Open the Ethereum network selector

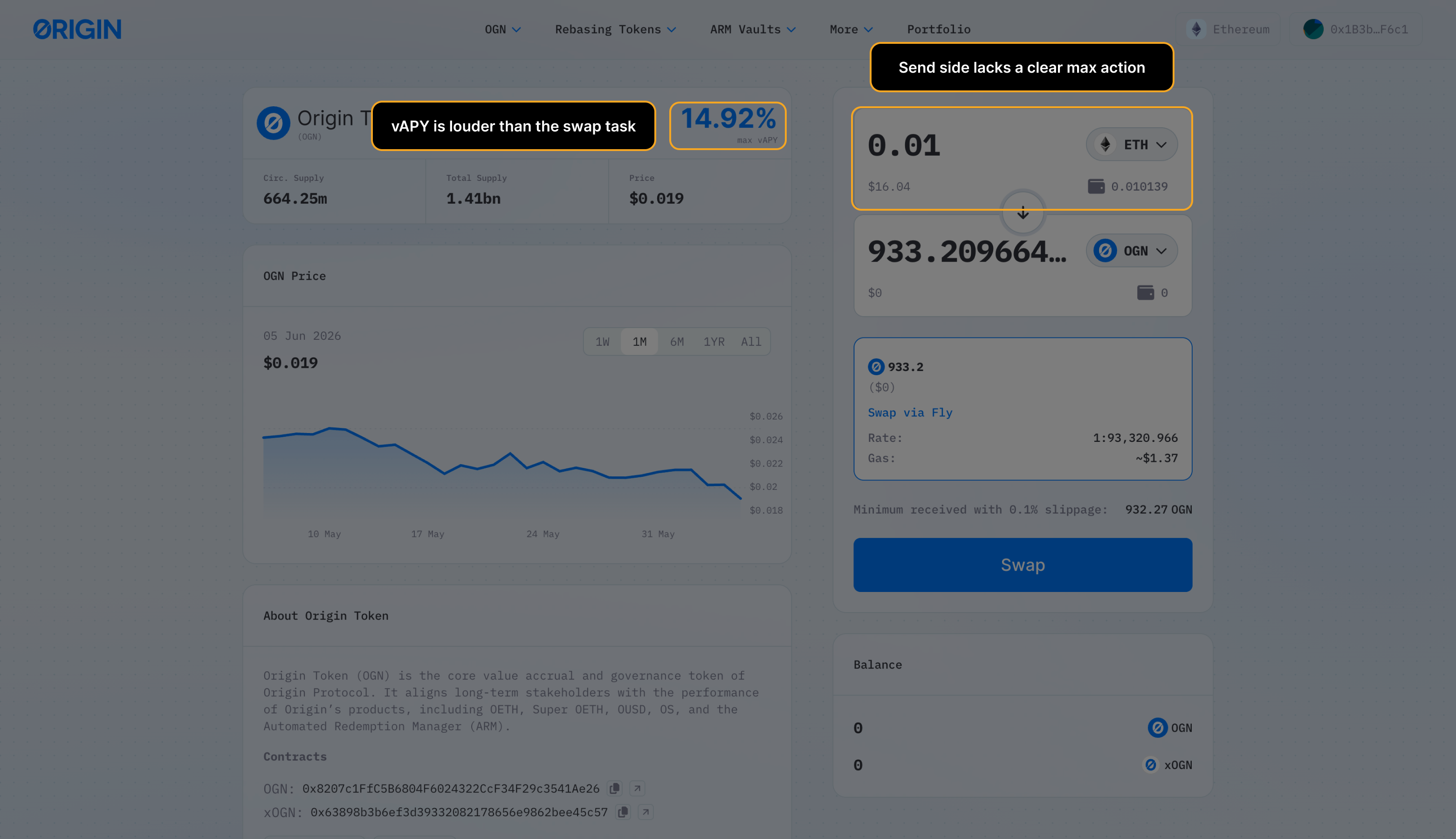[x=1228, y=29]
